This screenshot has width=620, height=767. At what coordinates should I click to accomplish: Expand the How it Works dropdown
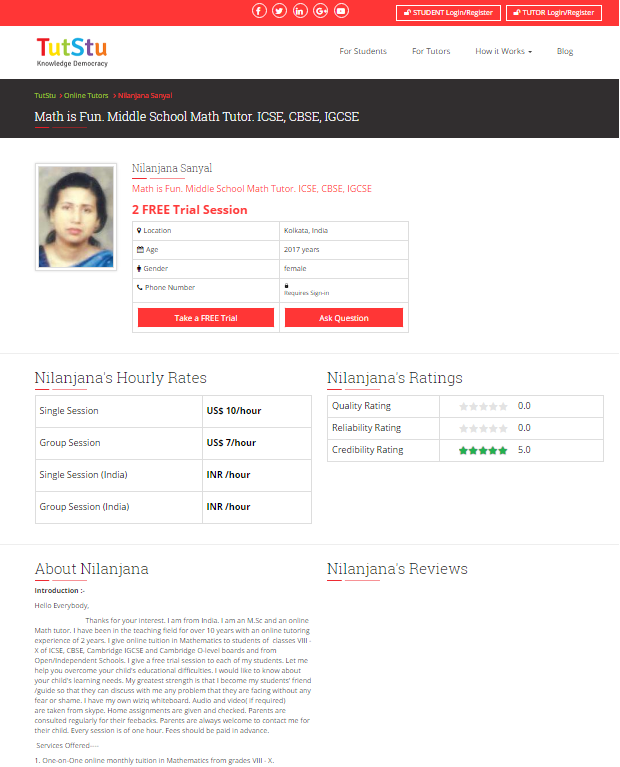pyautogui.click(x=503, y=51)
